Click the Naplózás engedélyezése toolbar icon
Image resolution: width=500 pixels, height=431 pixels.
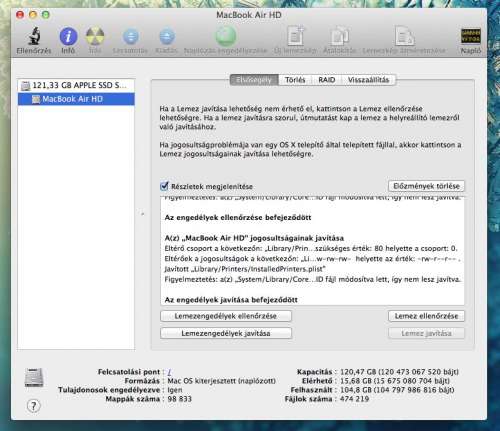click(226, 36)
